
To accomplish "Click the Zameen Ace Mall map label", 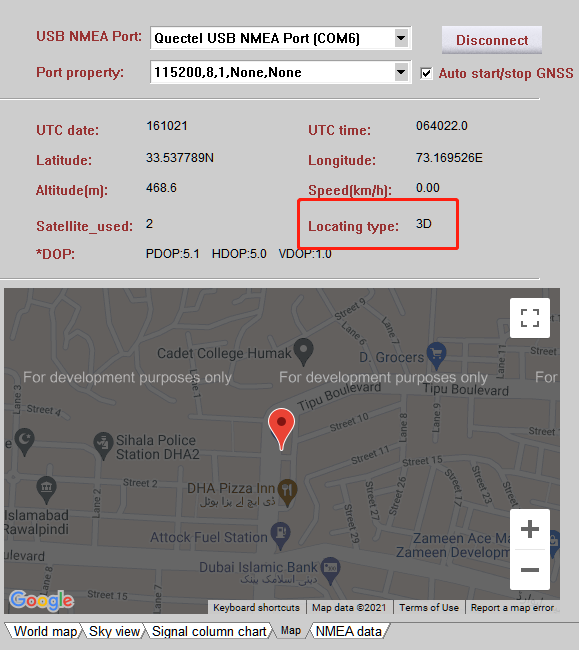I will point(461,538).
